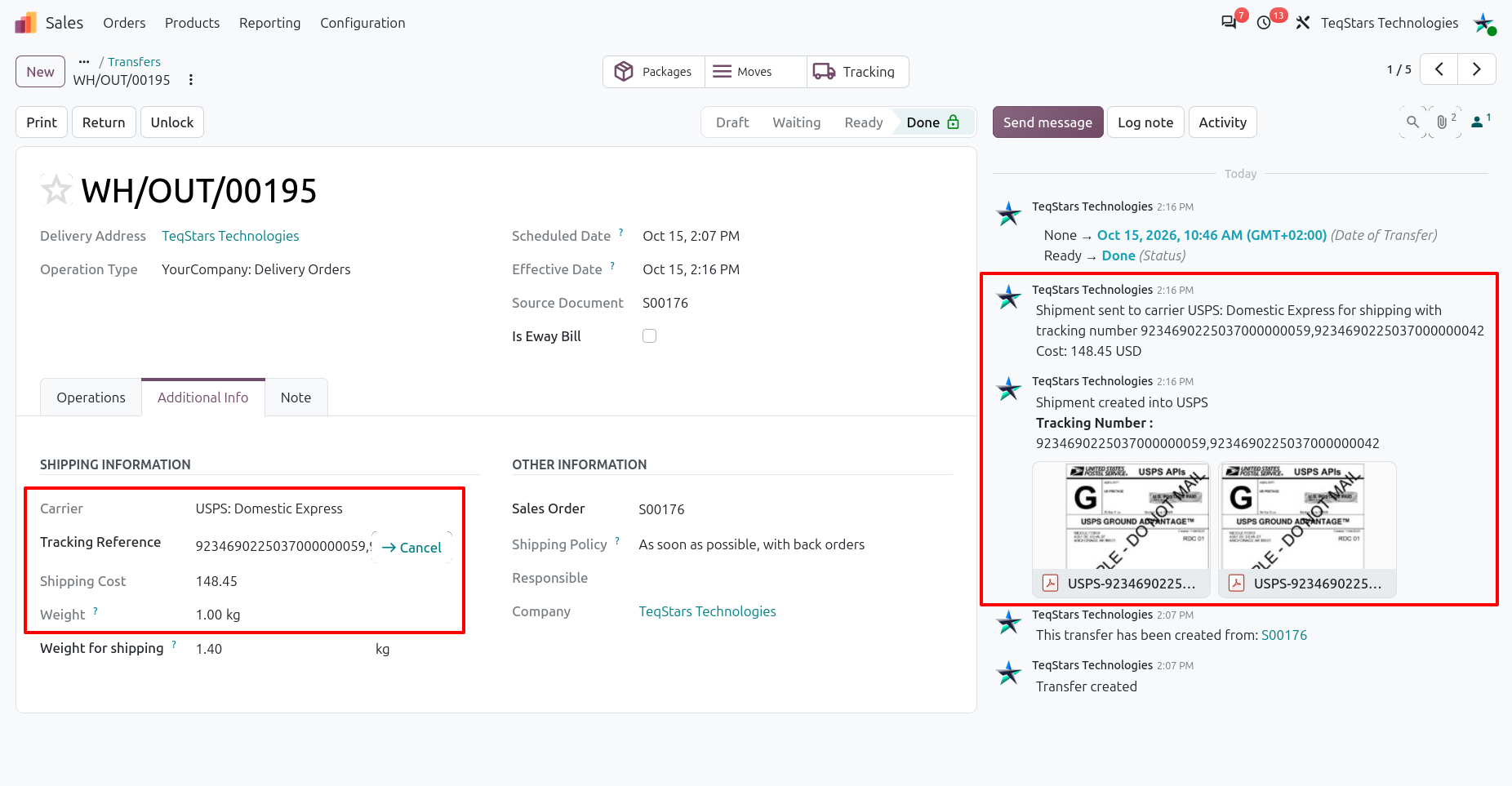
Task: Open the Company TeqStars Technologies link
Action: point(707,611)
